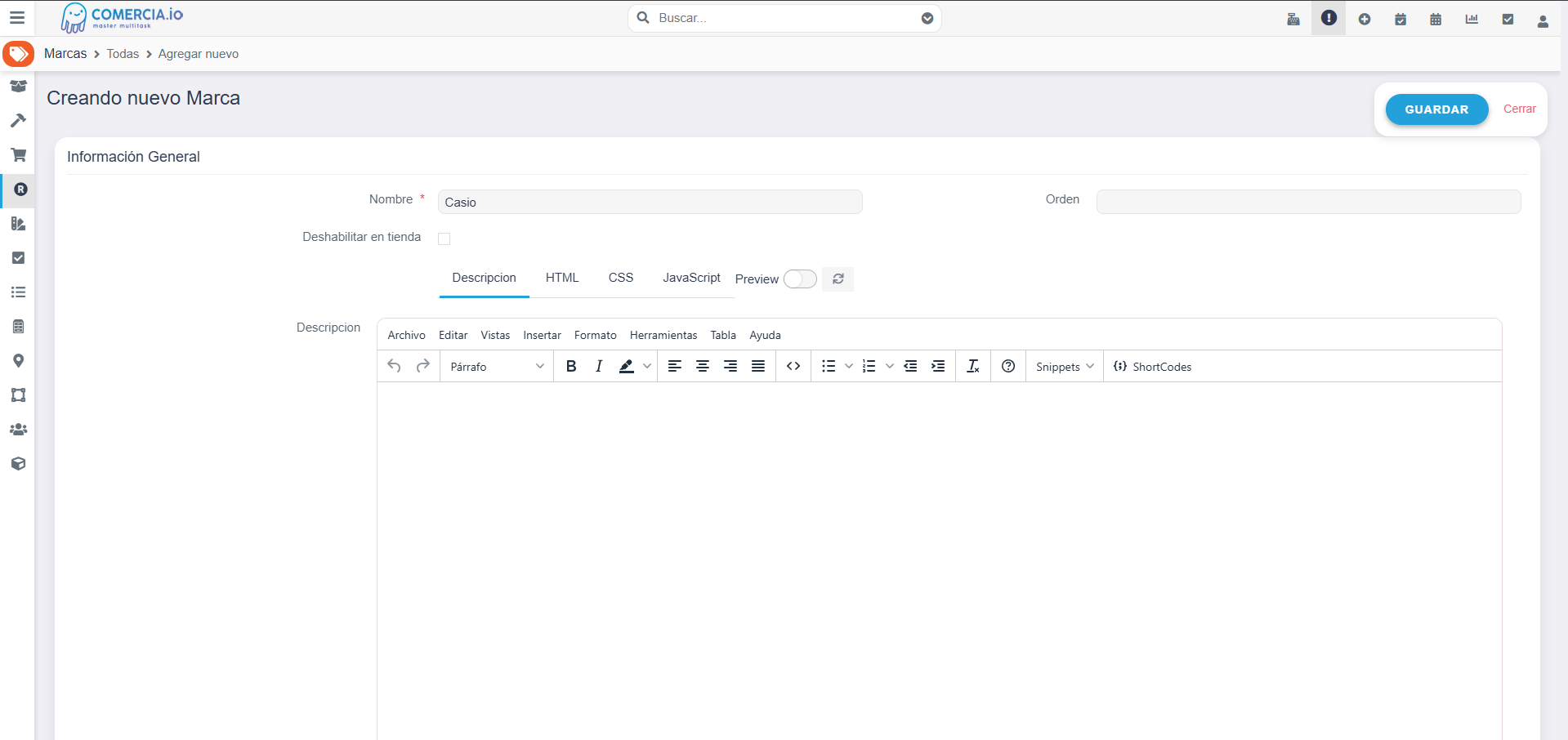The width and height of the screenshot is (1568, 740).
Task: Open the user profile icon
Action: coord(1543,20)
